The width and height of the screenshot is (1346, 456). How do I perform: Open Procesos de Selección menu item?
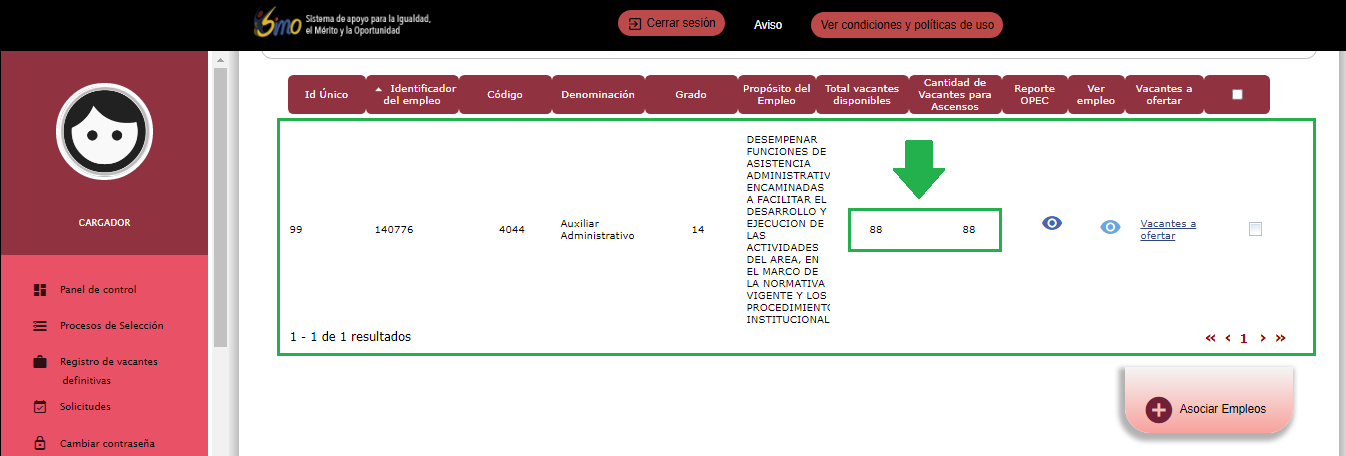click(x=111, y=326)
